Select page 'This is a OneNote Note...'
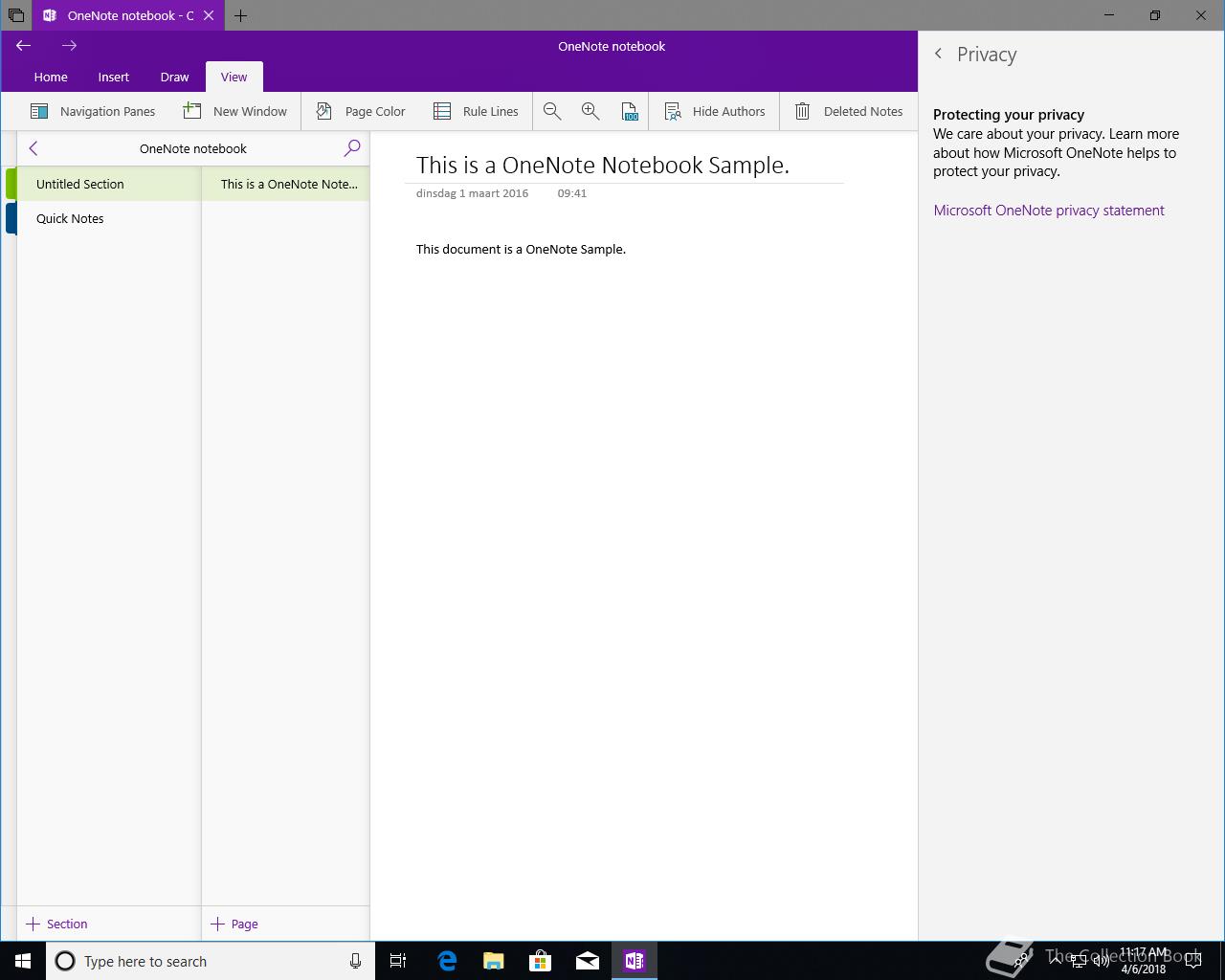 click(286, 184)
